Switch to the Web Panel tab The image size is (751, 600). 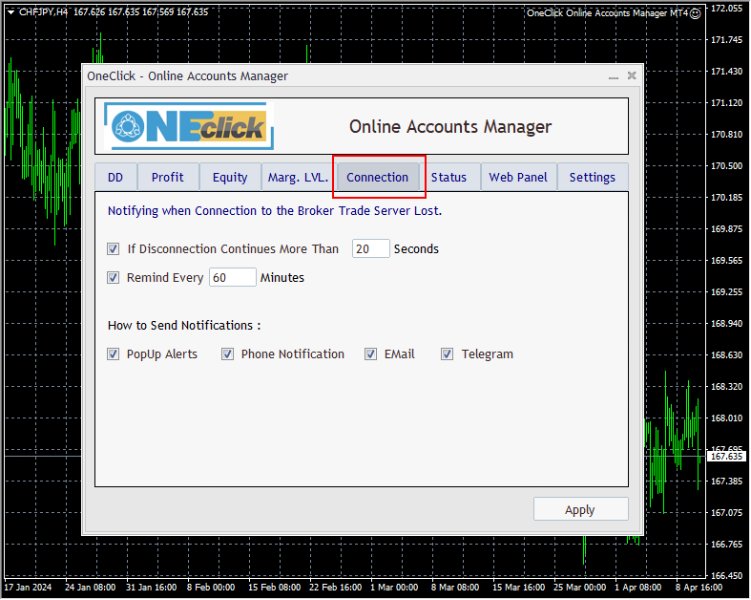(x=518, y=177)
